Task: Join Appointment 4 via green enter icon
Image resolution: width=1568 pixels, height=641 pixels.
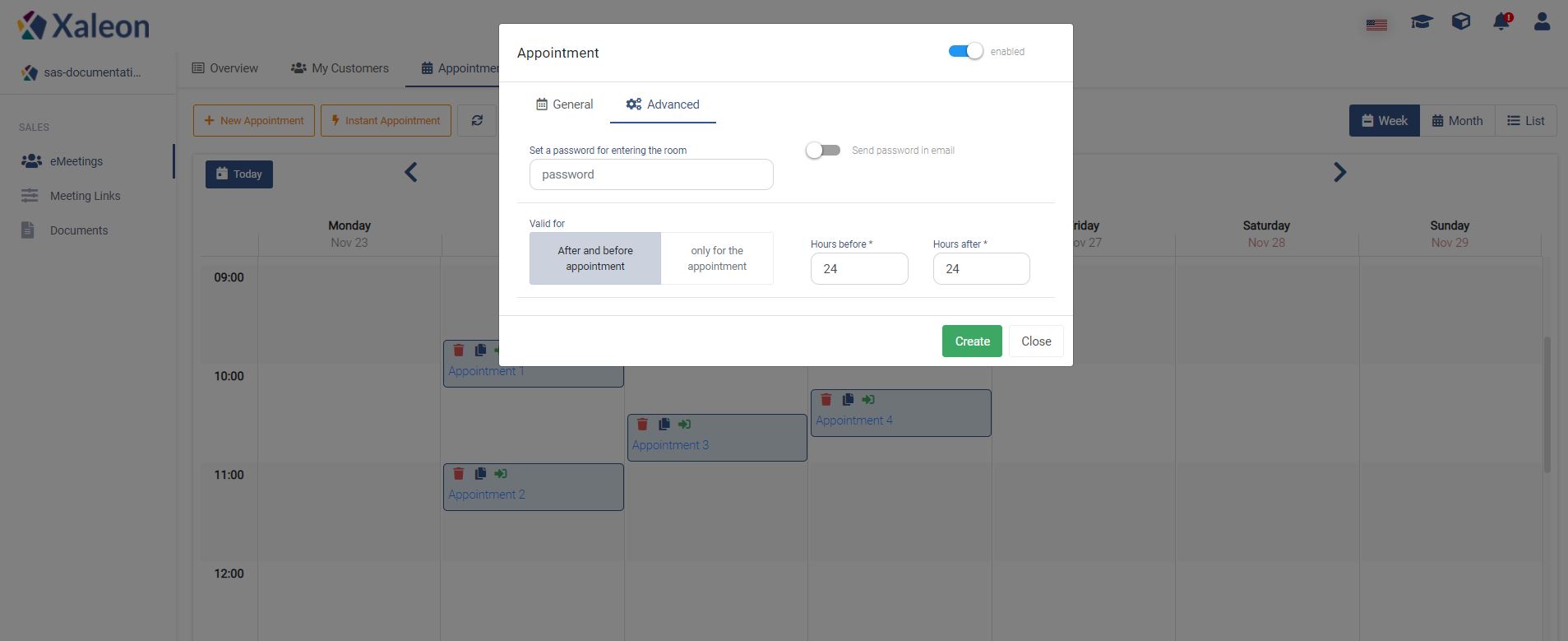Action: click(x=868, y=399)
